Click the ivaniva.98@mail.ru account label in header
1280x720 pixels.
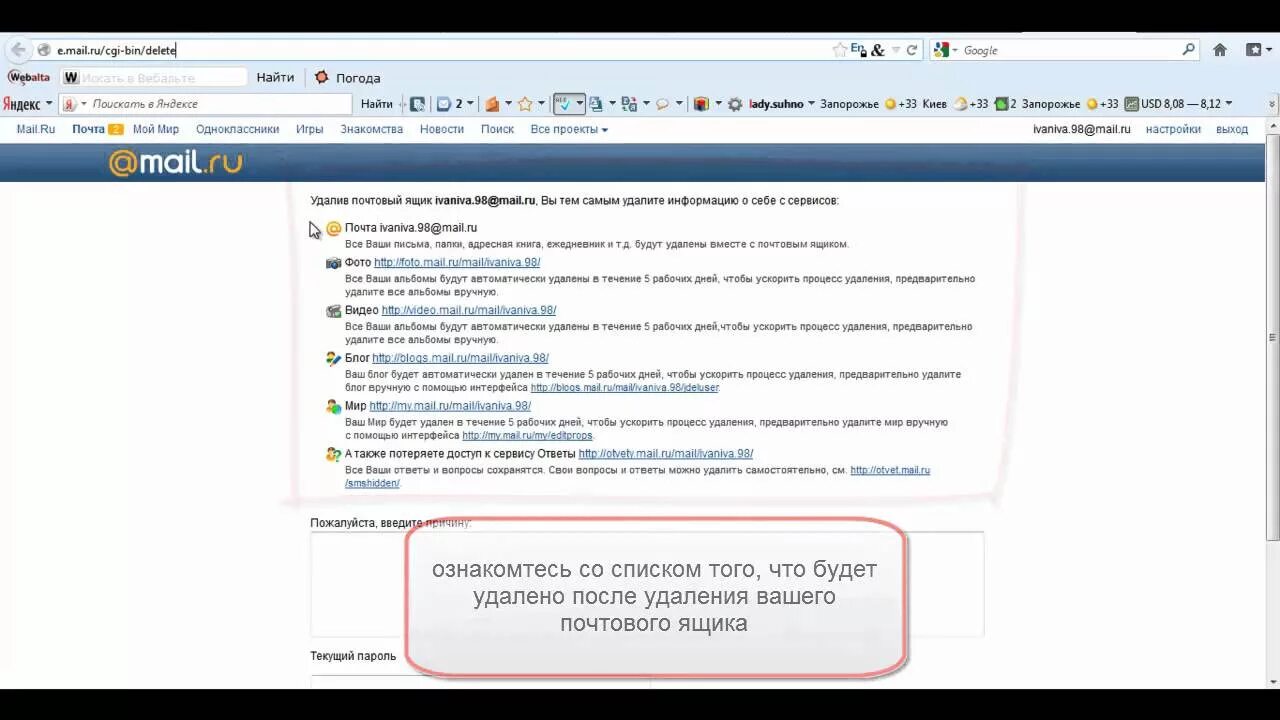point(1082,129)
